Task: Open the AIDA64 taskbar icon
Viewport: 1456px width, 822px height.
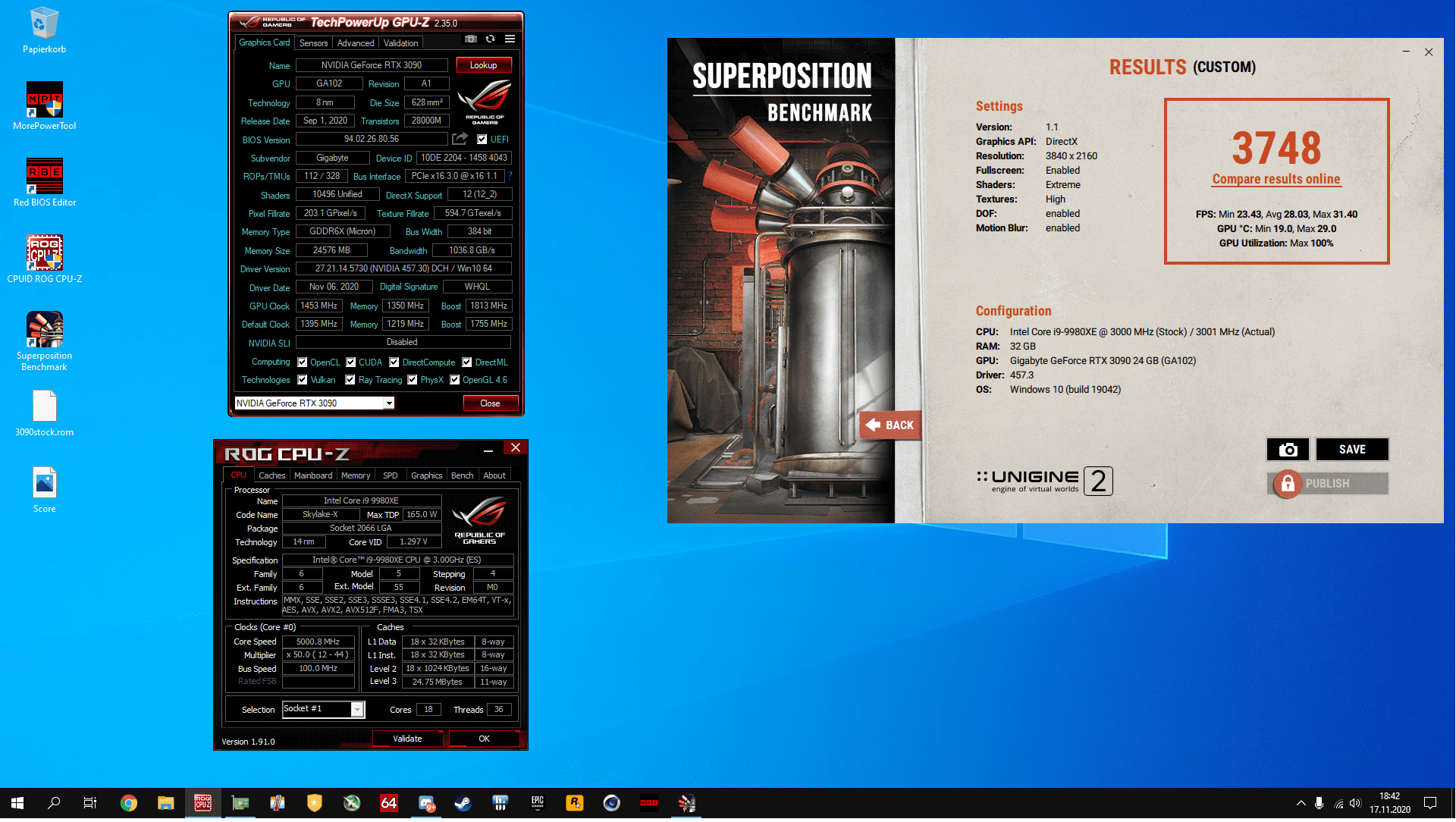Action: 389,803
